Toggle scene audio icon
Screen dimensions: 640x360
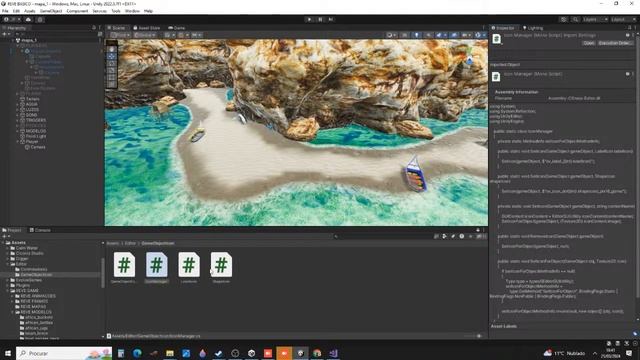tap(428, 35)
